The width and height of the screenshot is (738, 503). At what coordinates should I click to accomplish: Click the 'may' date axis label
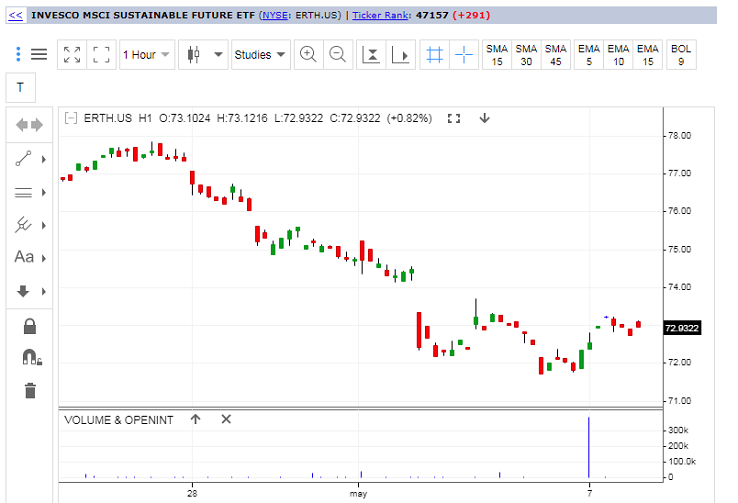point(358,494)
